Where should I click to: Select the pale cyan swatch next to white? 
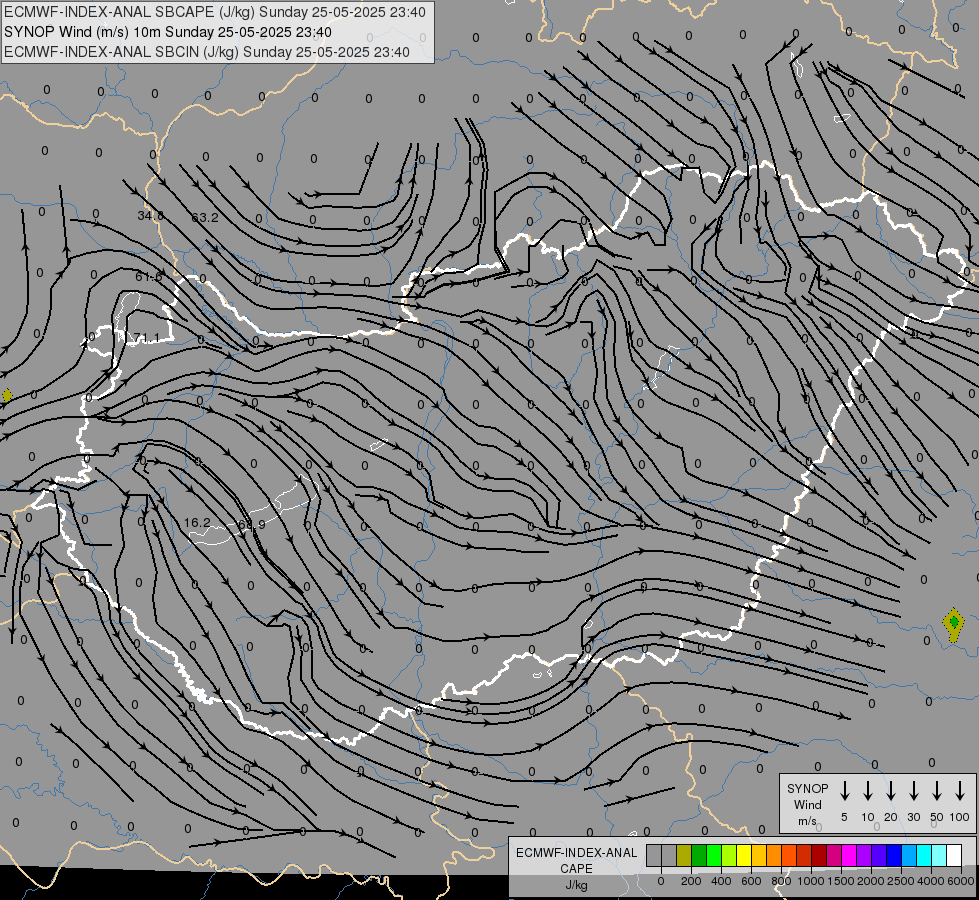click(x=938, y=855)
